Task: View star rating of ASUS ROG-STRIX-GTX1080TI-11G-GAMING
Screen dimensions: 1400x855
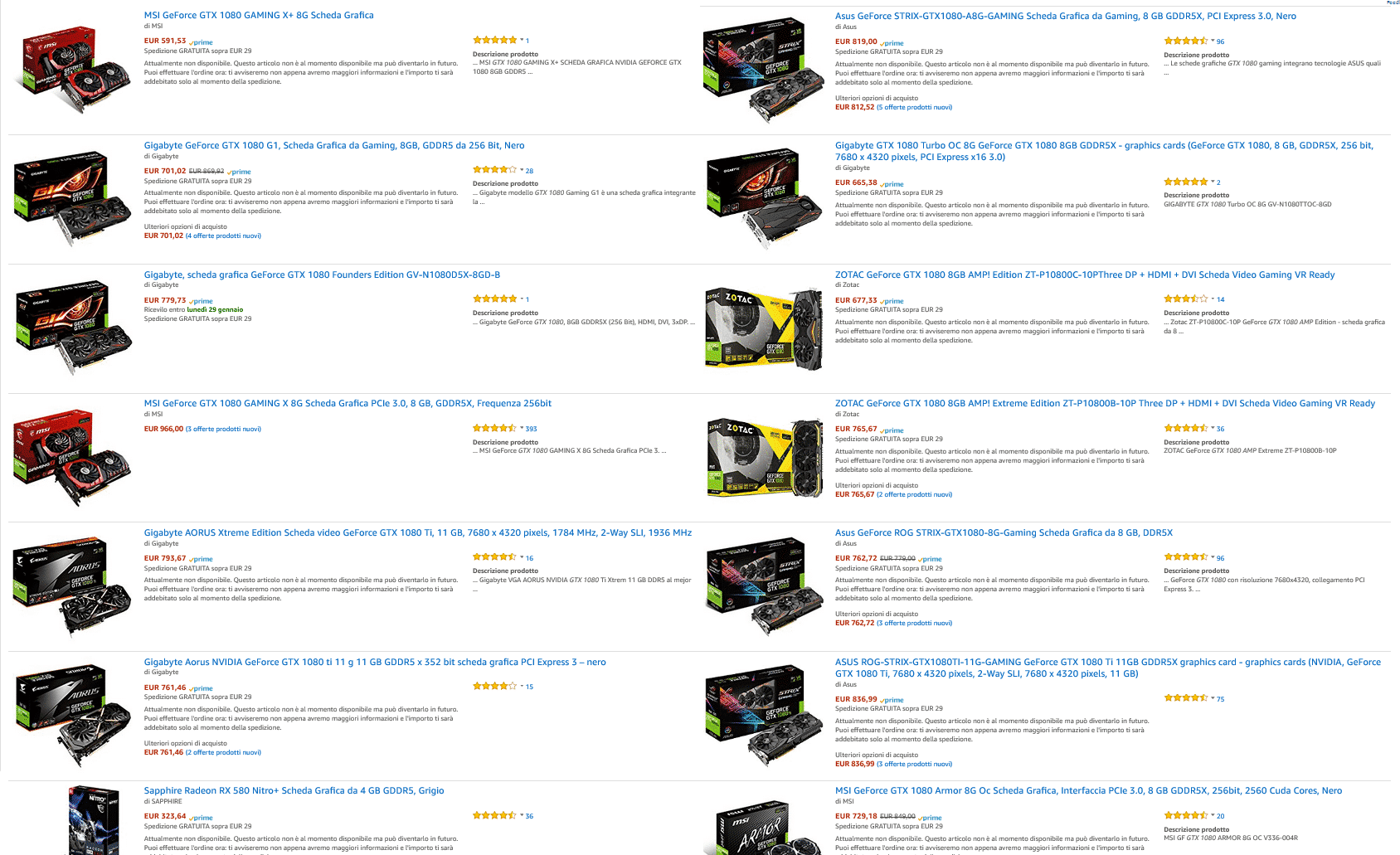Action: tap(1186, 698)
